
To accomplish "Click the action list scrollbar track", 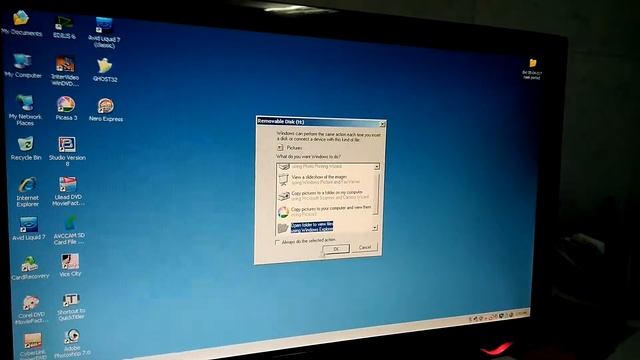I will [376, 197].
